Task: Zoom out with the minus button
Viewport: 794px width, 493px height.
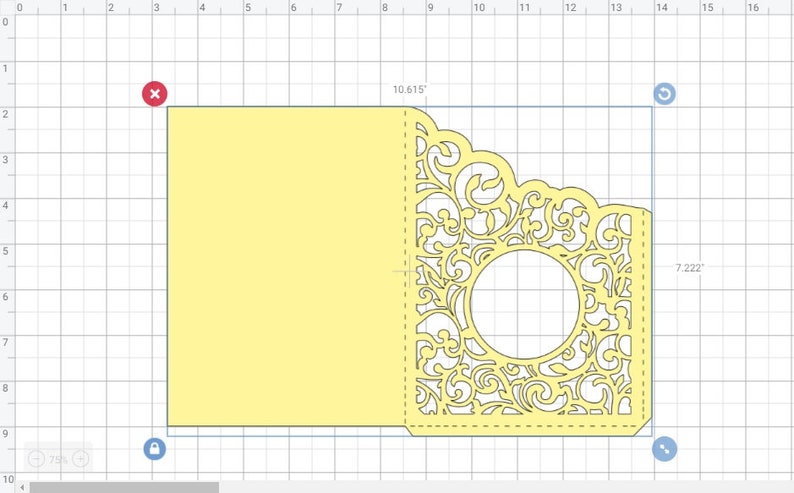Action: click(36, 459)
